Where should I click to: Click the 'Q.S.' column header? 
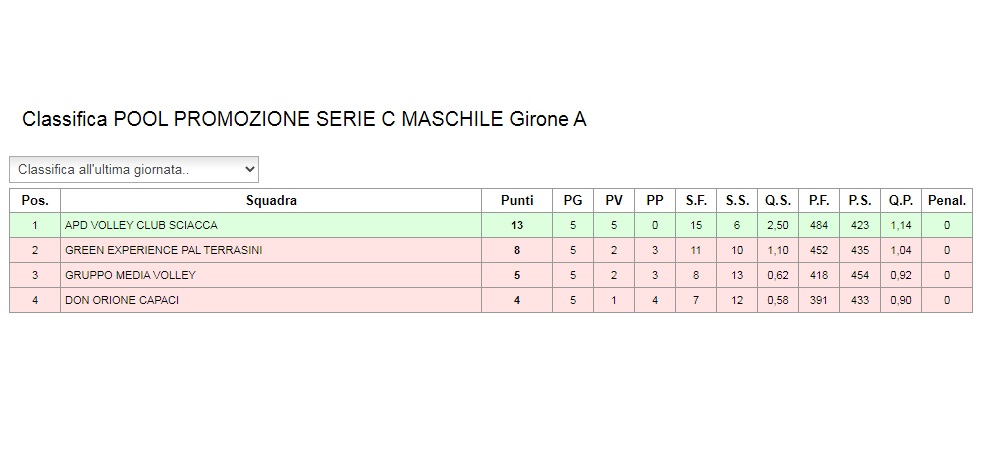pos(778,201)
